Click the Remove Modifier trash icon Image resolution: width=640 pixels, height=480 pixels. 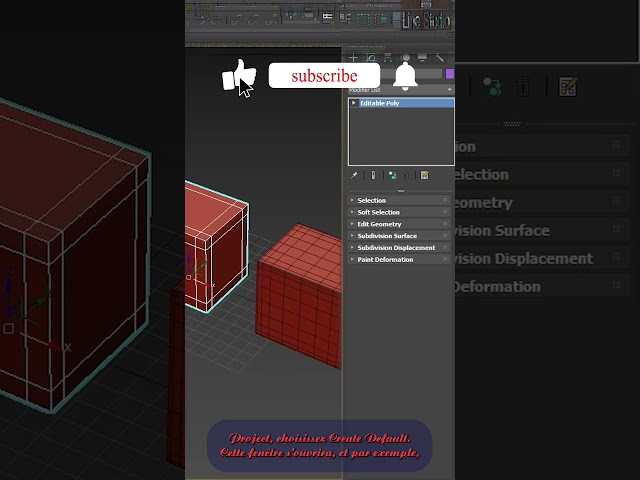pyautogui.click(x=406, y=175)
